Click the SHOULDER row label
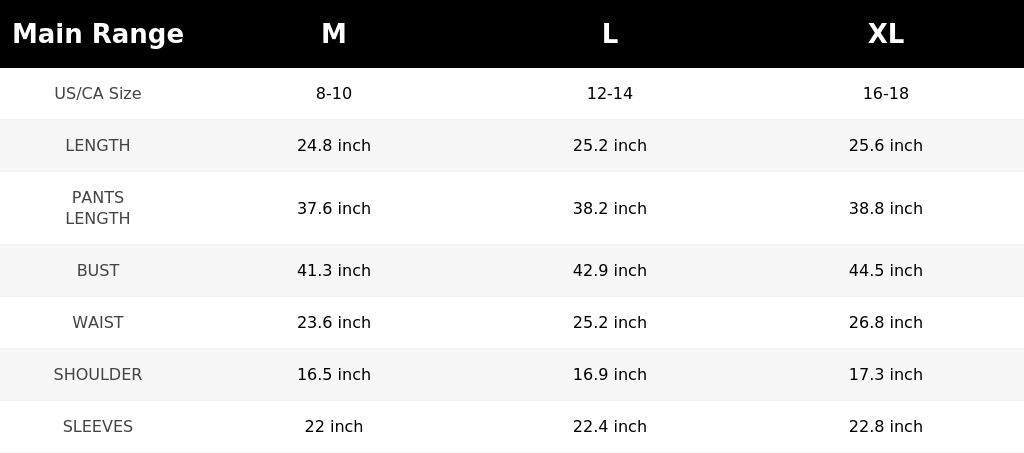The height and width of the screenshot is (453, 1024). tap(98, 375)
